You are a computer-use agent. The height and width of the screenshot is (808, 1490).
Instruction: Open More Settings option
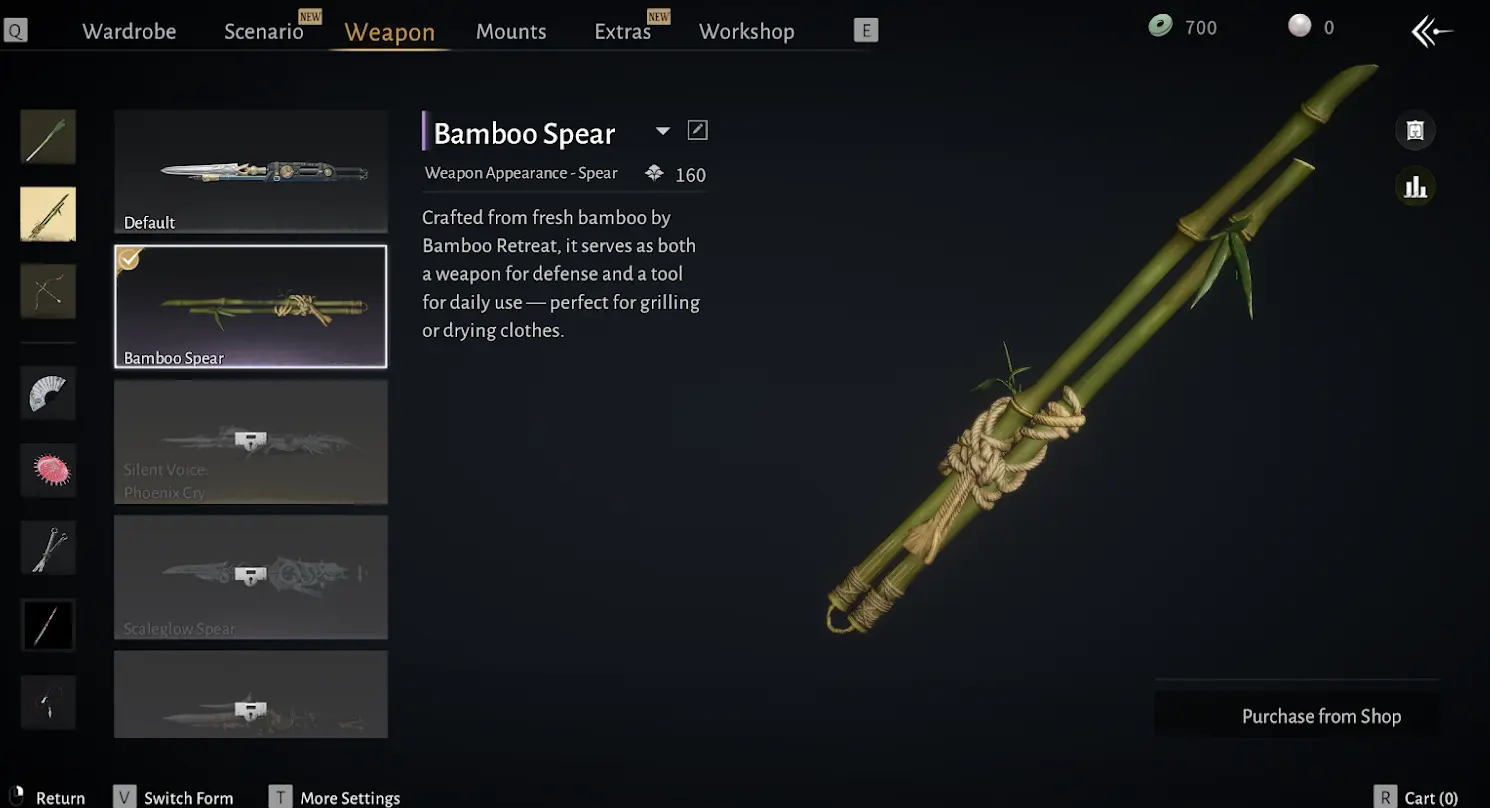tap(336, 797)
